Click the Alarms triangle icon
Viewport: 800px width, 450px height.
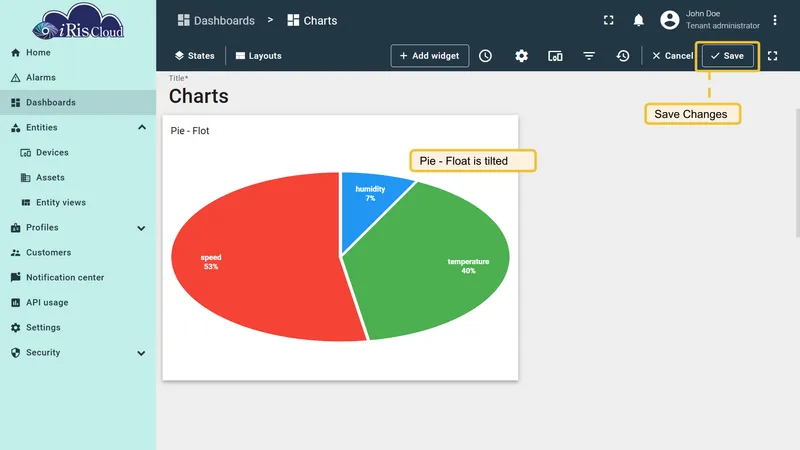tap(15, 78)
